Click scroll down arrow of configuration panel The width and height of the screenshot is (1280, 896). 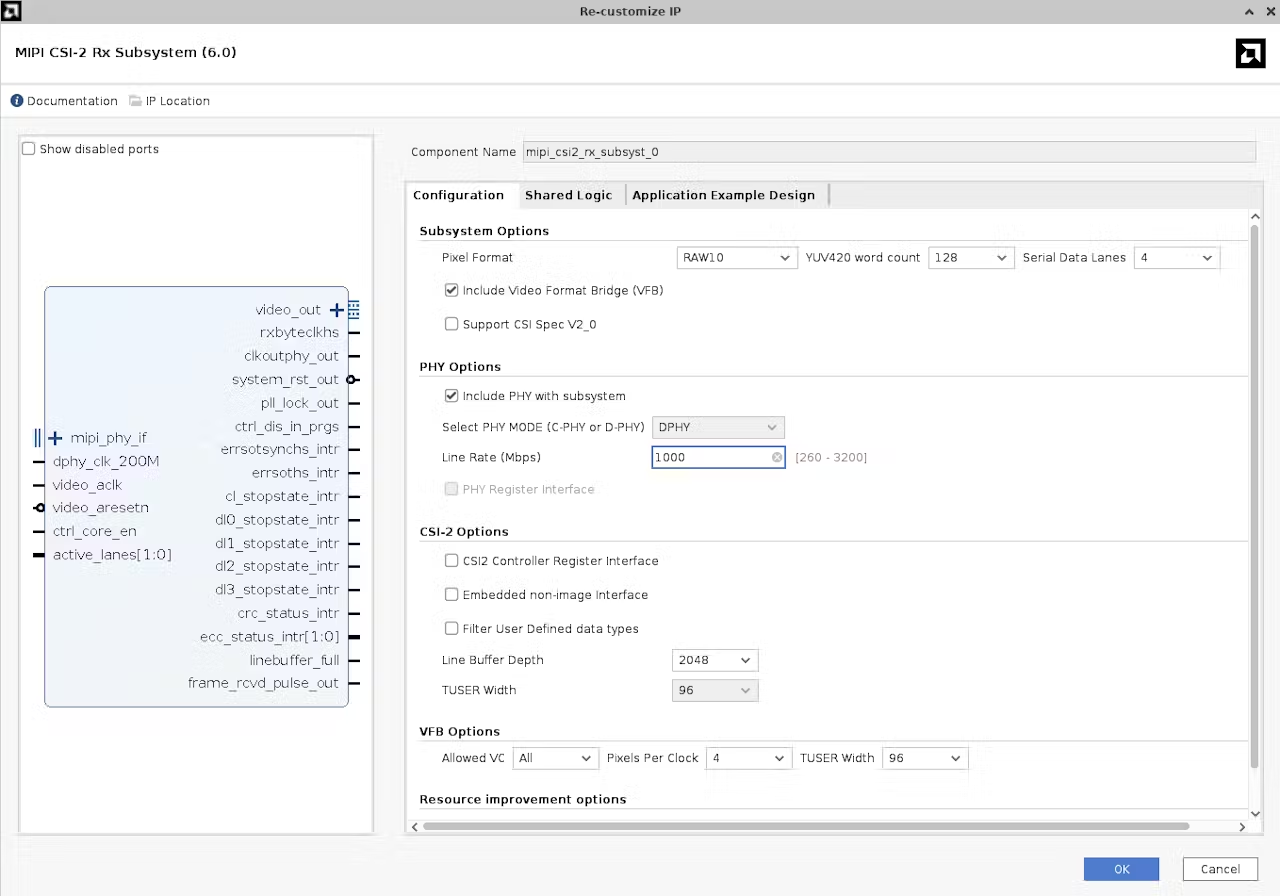tap(1255, 814)
